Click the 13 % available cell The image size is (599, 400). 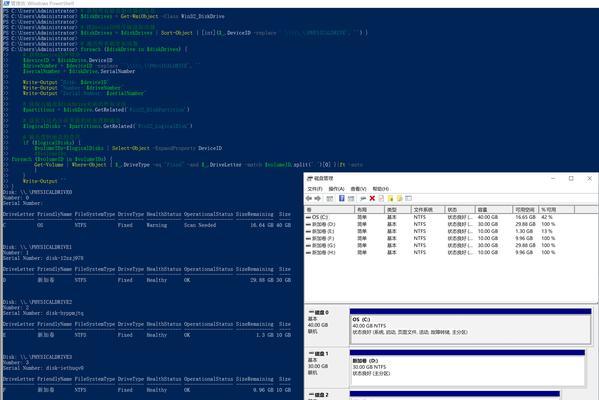(547, 231)
